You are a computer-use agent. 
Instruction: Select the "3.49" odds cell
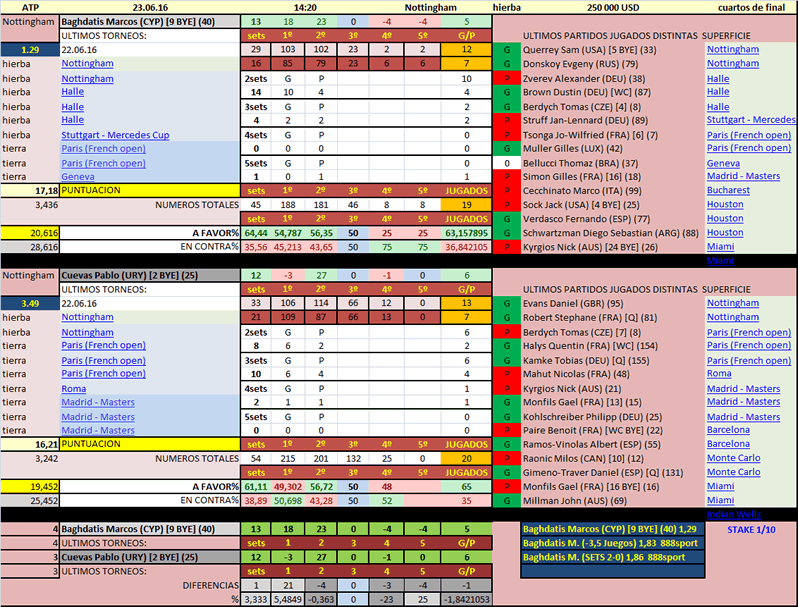click(30, 304)
